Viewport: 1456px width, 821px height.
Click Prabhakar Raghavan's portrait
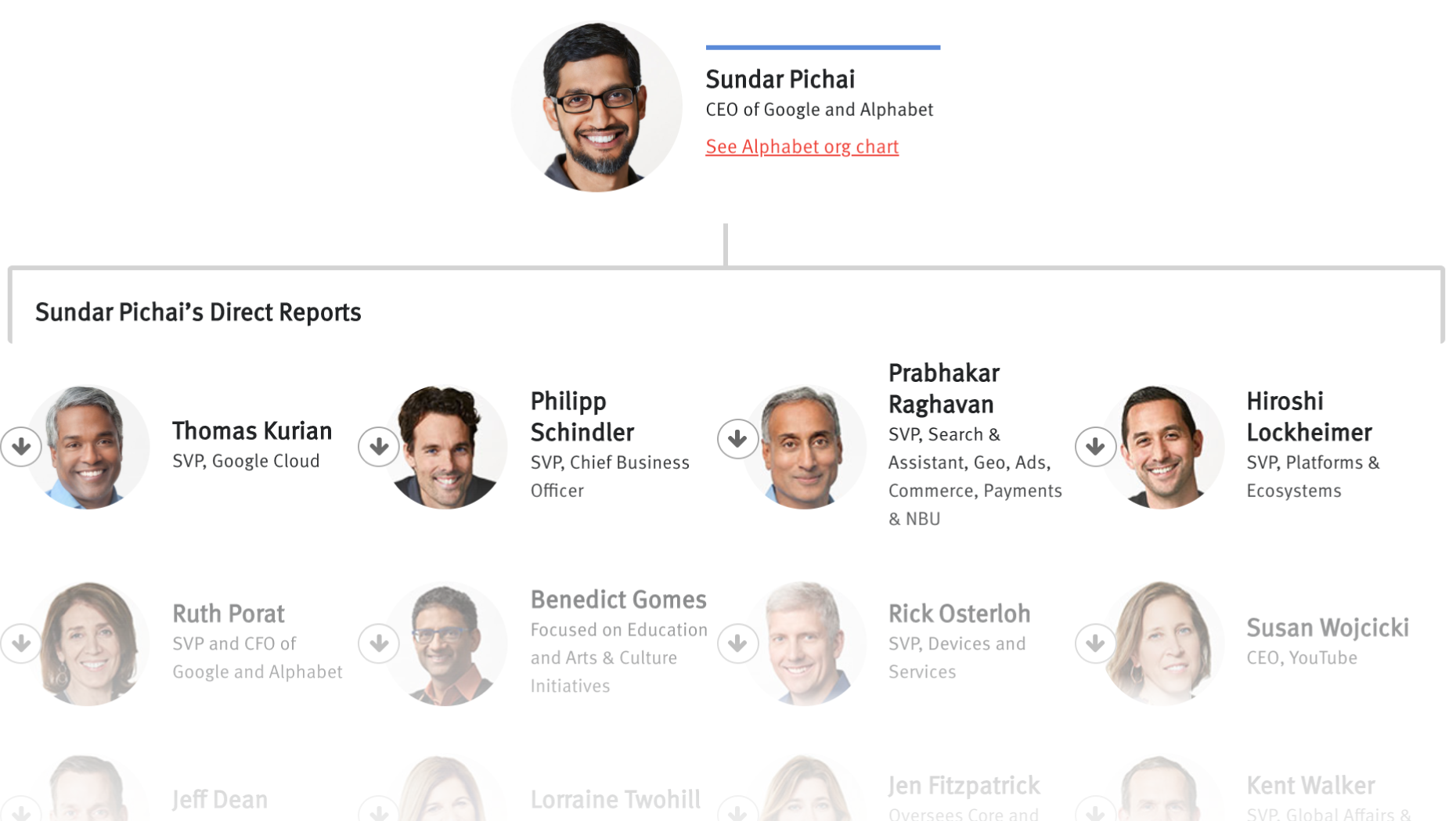pos(805,447)
